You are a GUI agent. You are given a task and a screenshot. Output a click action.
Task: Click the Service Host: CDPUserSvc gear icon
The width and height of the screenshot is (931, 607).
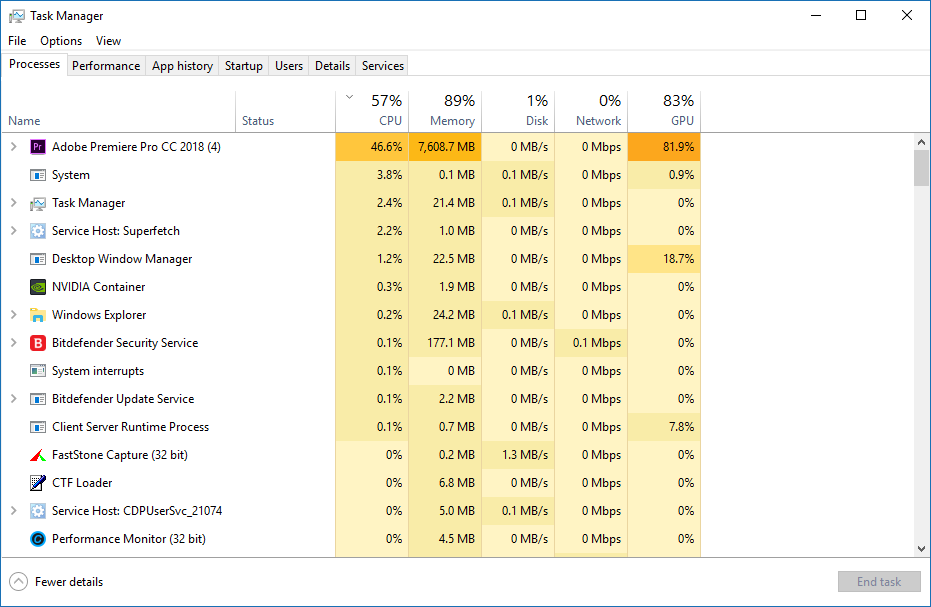pos(37,511)
